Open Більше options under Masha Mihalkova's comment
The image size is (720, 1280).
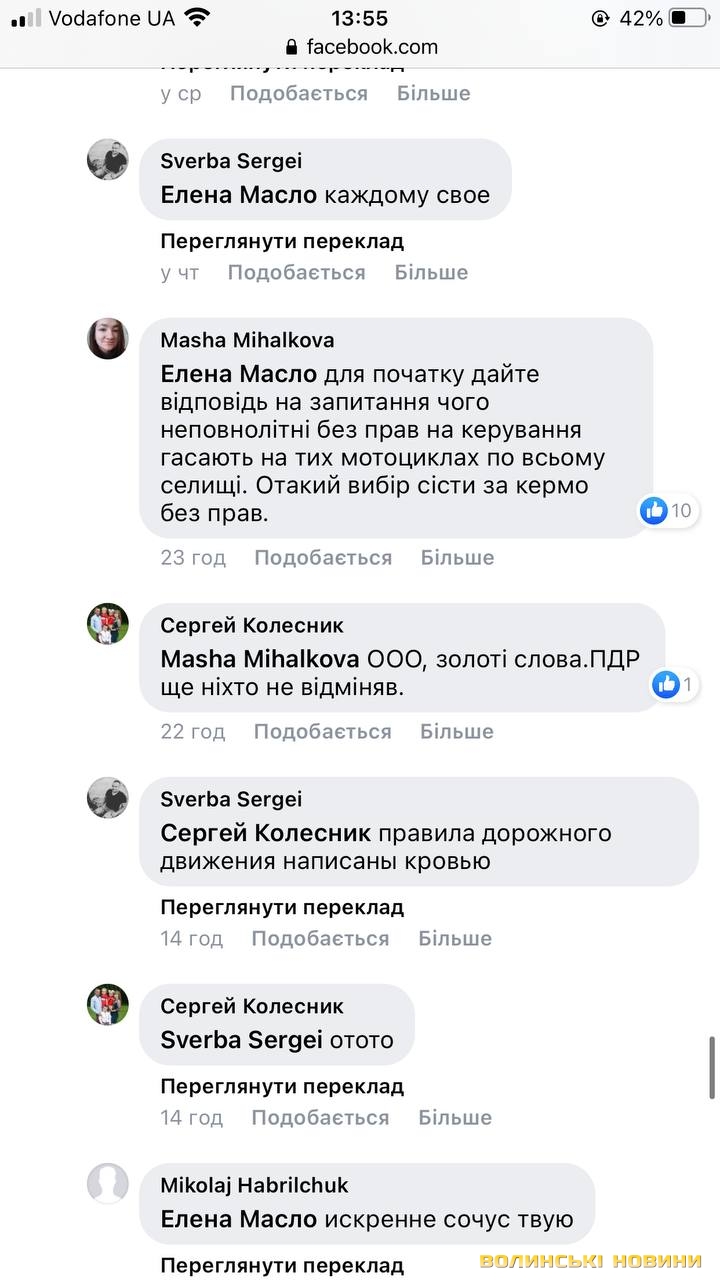coord(457,557)
